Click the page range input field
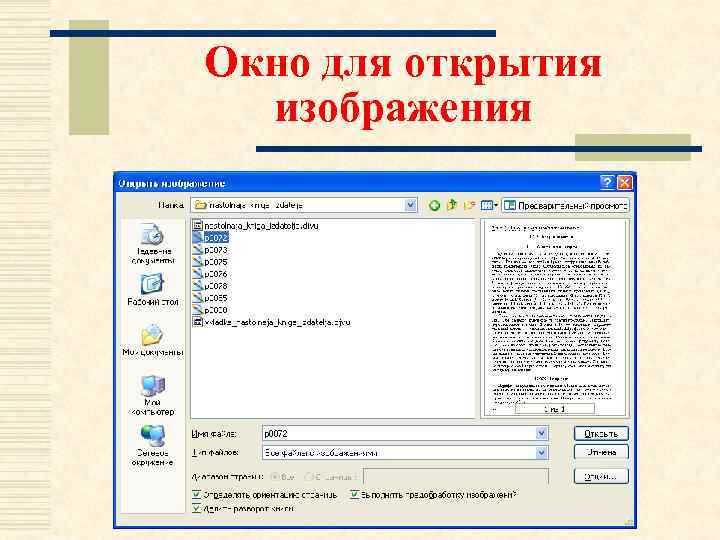Screen dimensions: 720x540 tap(456, 476)
